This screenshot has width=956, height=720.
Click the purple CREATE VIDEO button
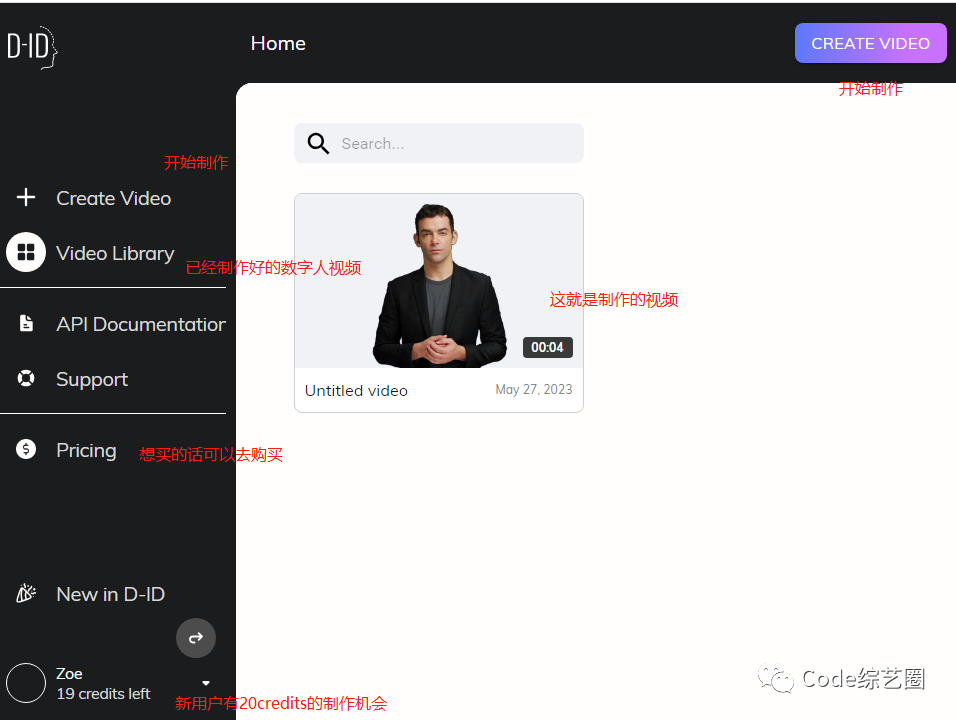pyautogui.click(x=871, y=43)
